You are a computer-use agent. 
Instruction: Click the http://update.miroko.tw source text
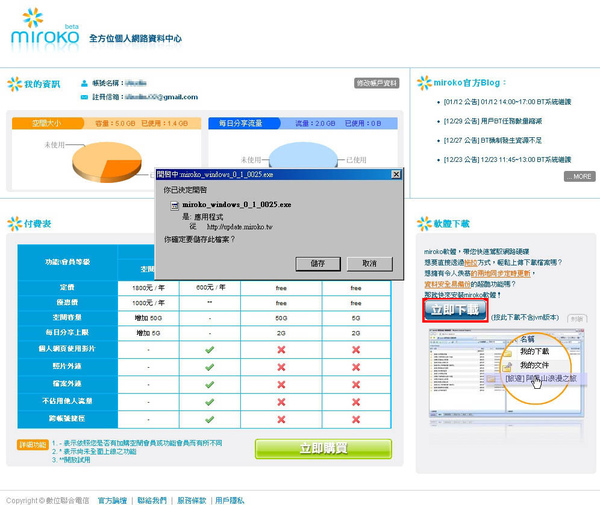tap(240, 227)
